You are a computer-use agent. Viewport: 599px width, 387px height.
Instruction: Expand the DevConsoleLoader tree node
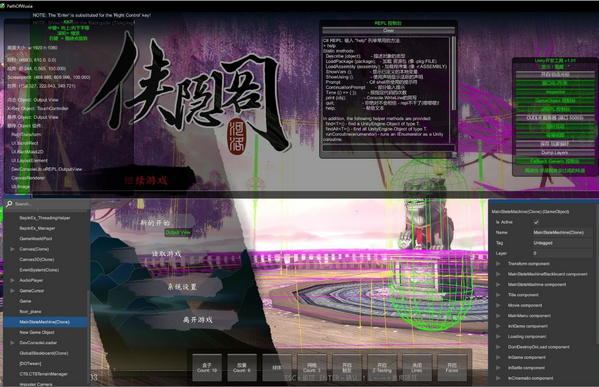coord(13,343)
